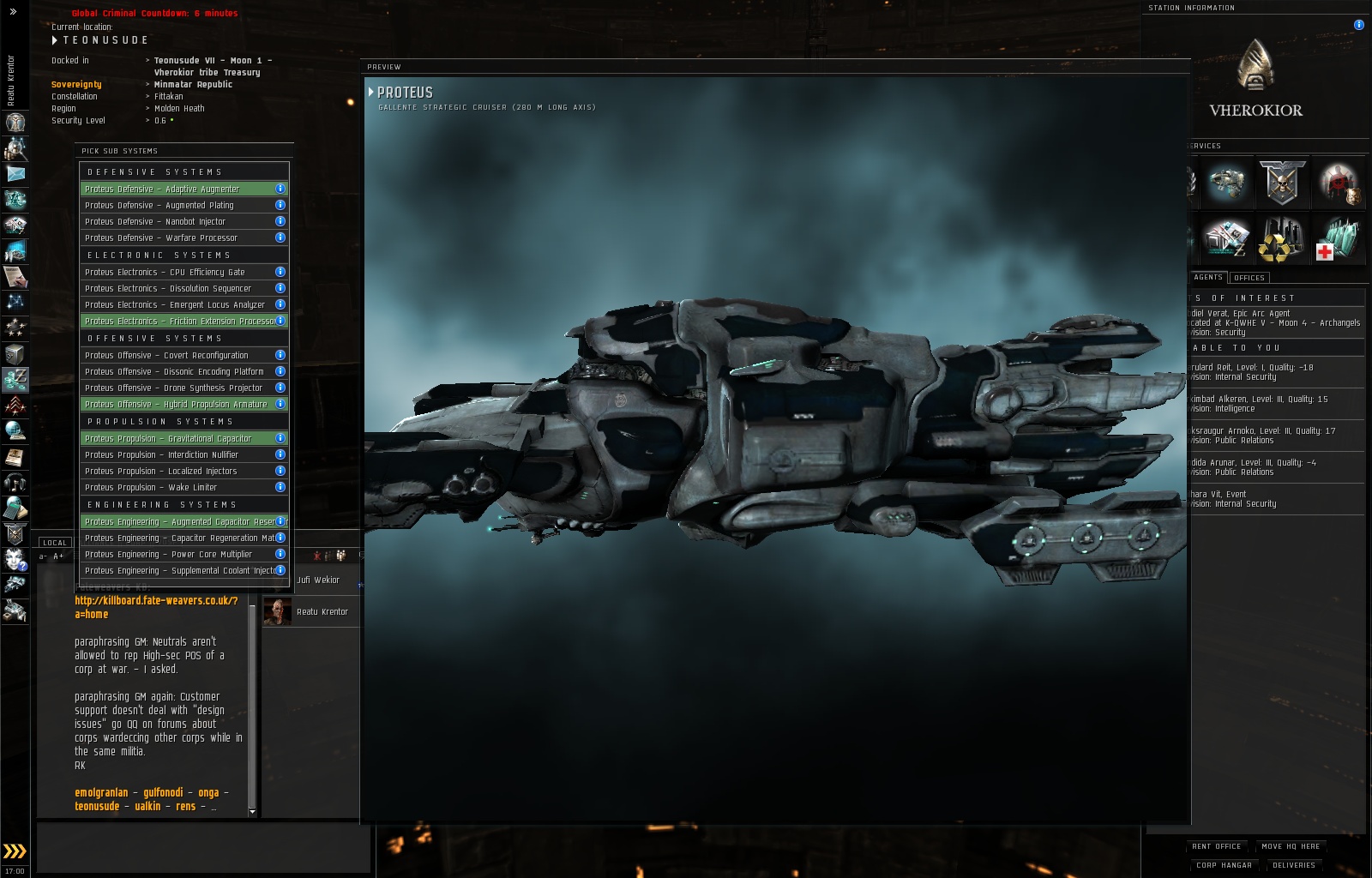Open the Bounty Office station service
Screen dimensions: 1372x878
click(x=1339, y=182)
